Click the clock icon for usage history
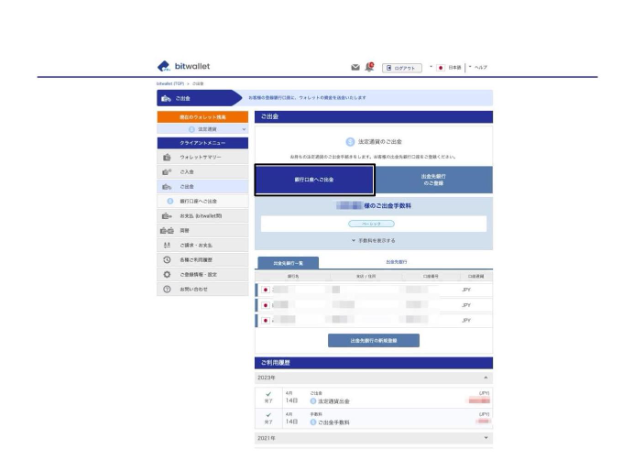 [166, 259]
